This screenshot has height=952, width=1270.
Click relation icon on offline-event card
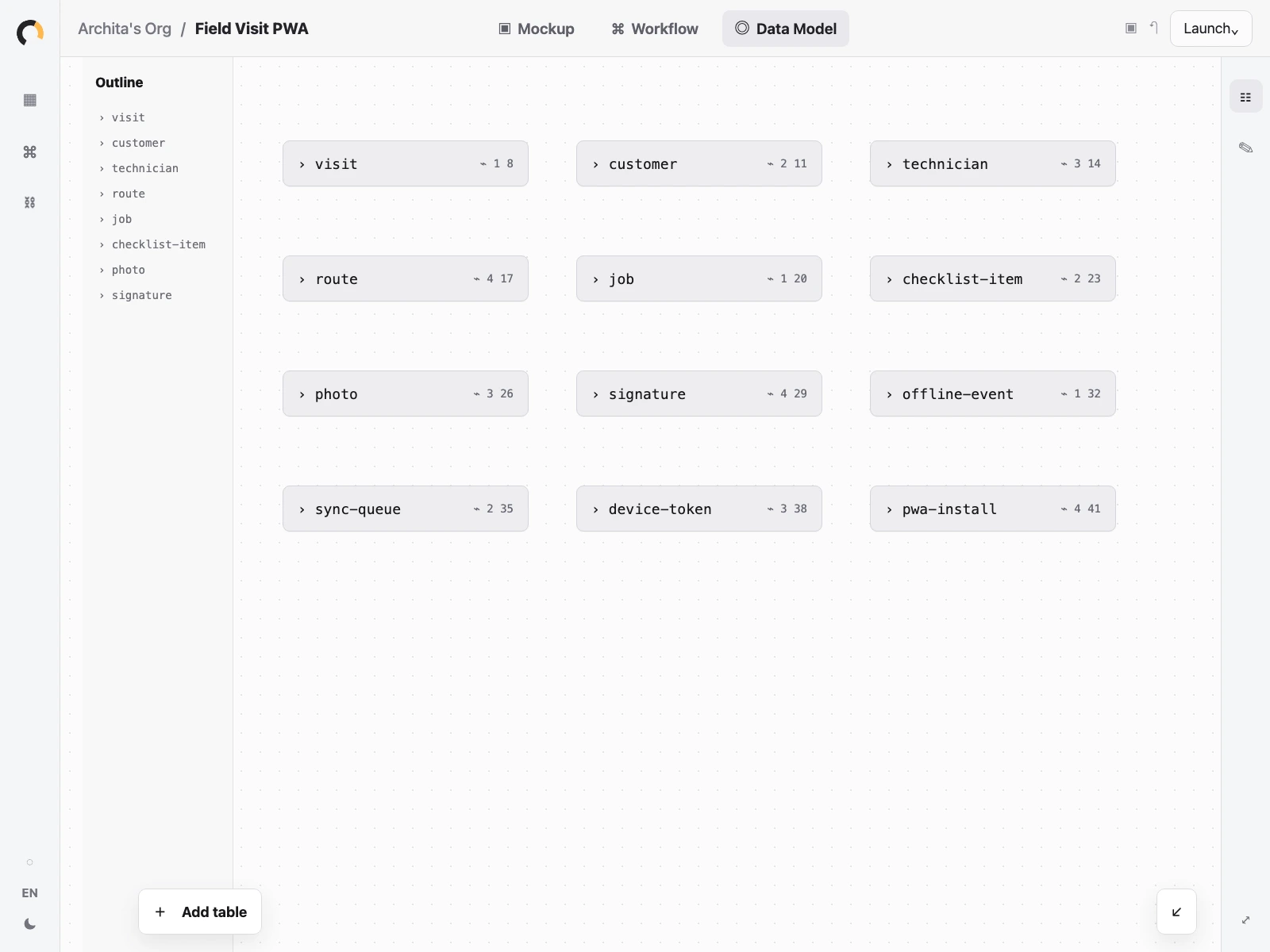click(1064, 393)
